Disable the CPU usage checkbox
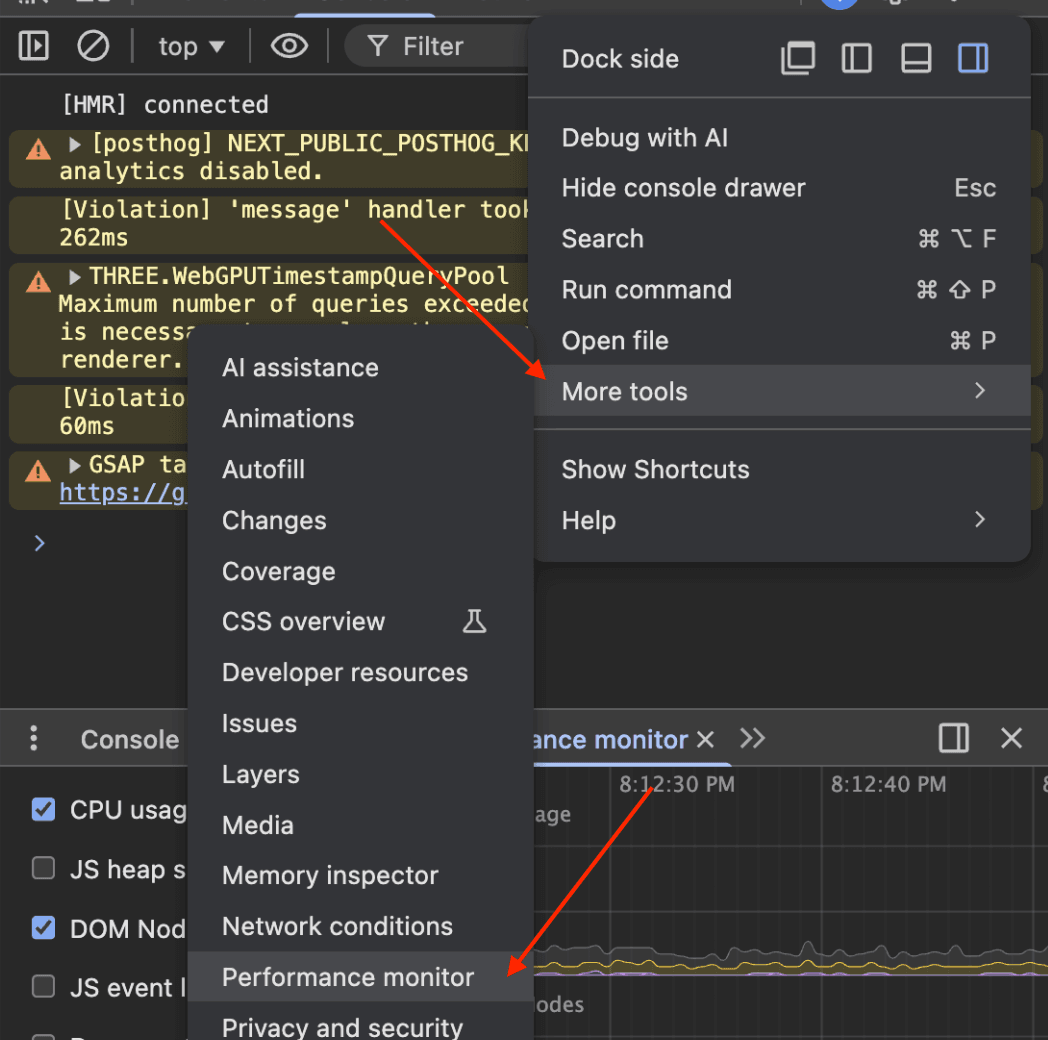This screenshot has width=1048, height=1040. (x=43, y=809)
